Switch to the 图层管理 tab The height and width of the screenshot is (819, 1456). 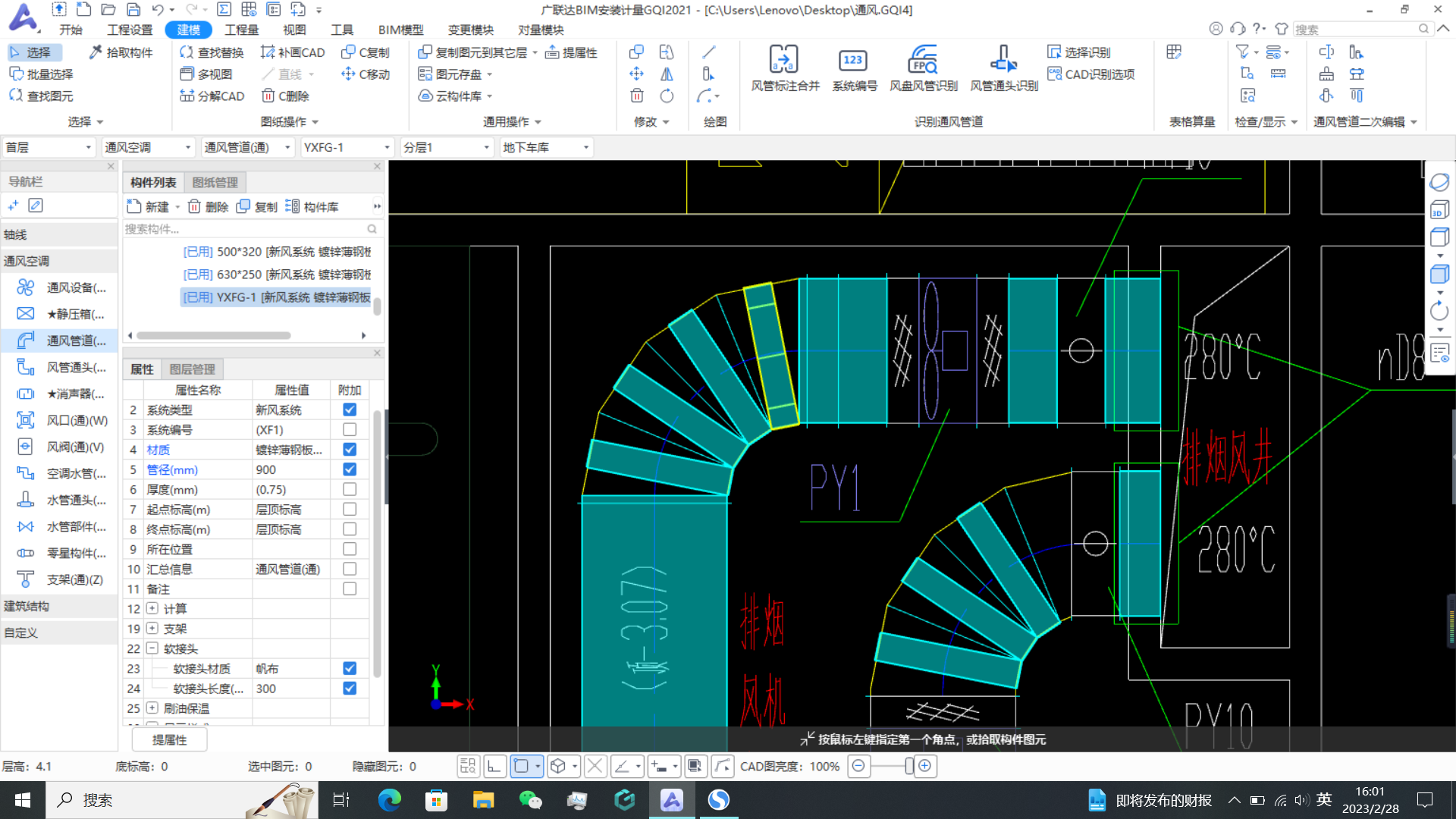[193, 369]
